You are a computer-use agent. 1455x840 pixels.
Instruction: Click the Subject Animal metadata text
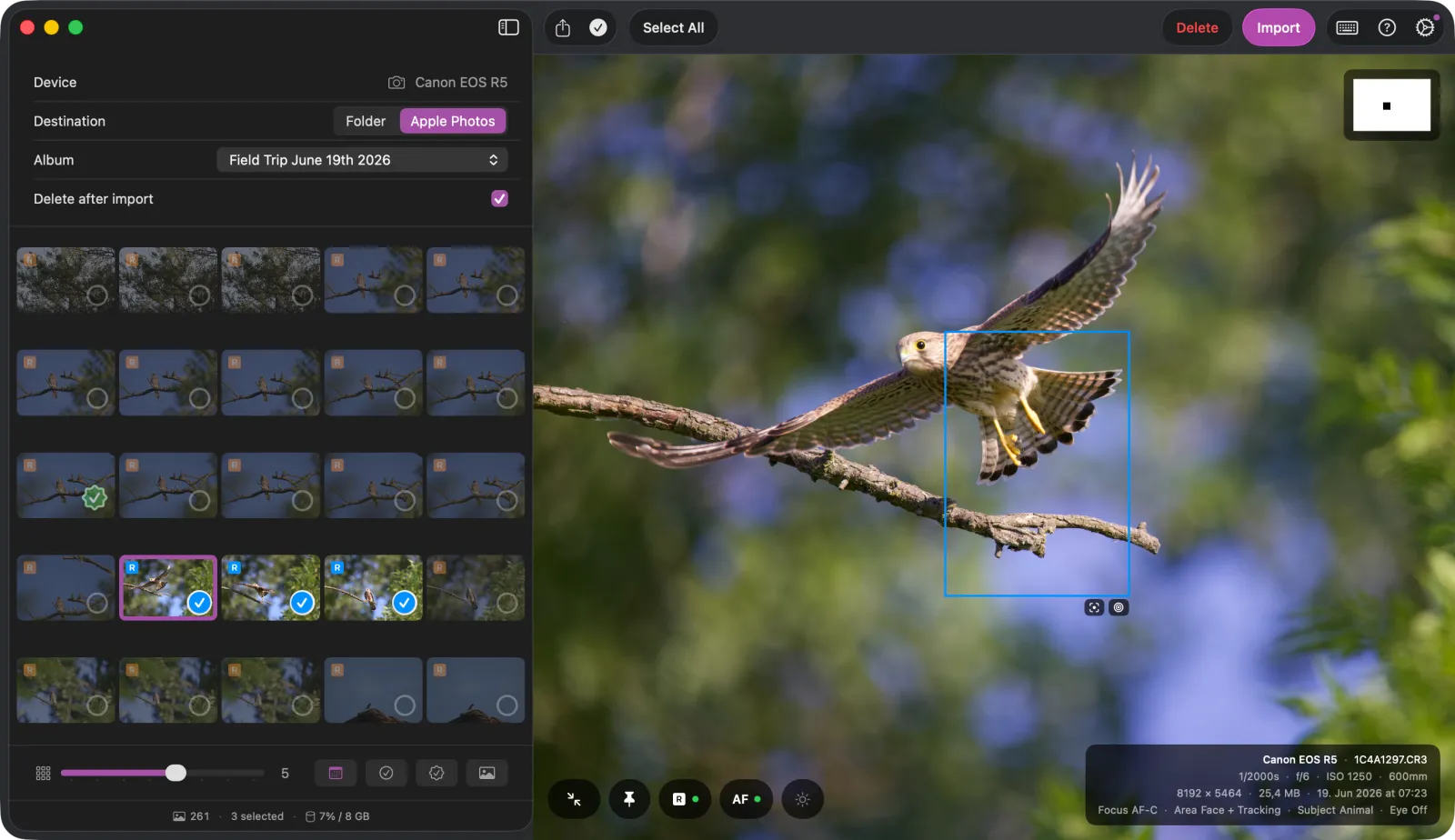click(1335, 810)
